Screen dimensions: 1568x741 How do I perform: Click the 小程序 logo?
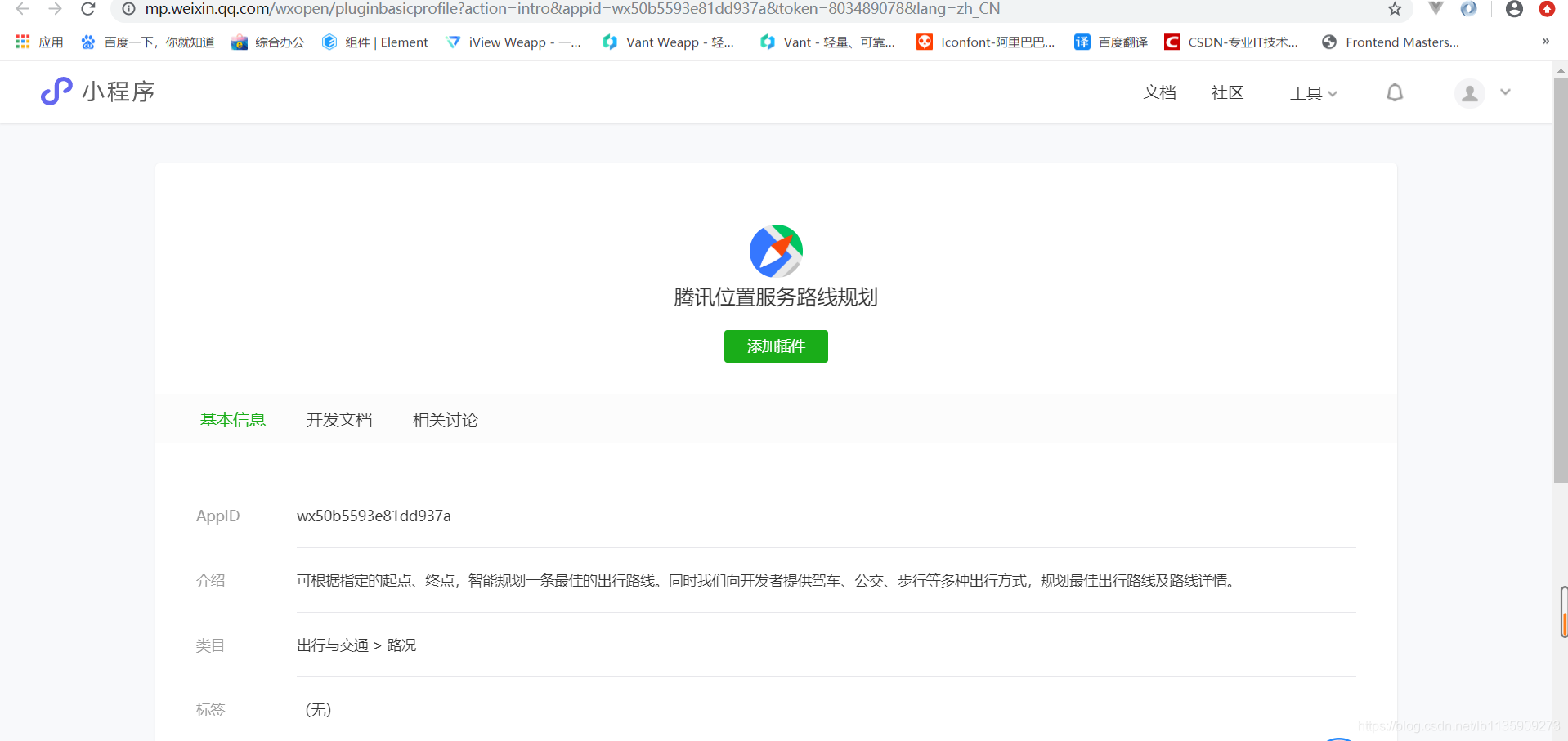(x=97, y=92)
